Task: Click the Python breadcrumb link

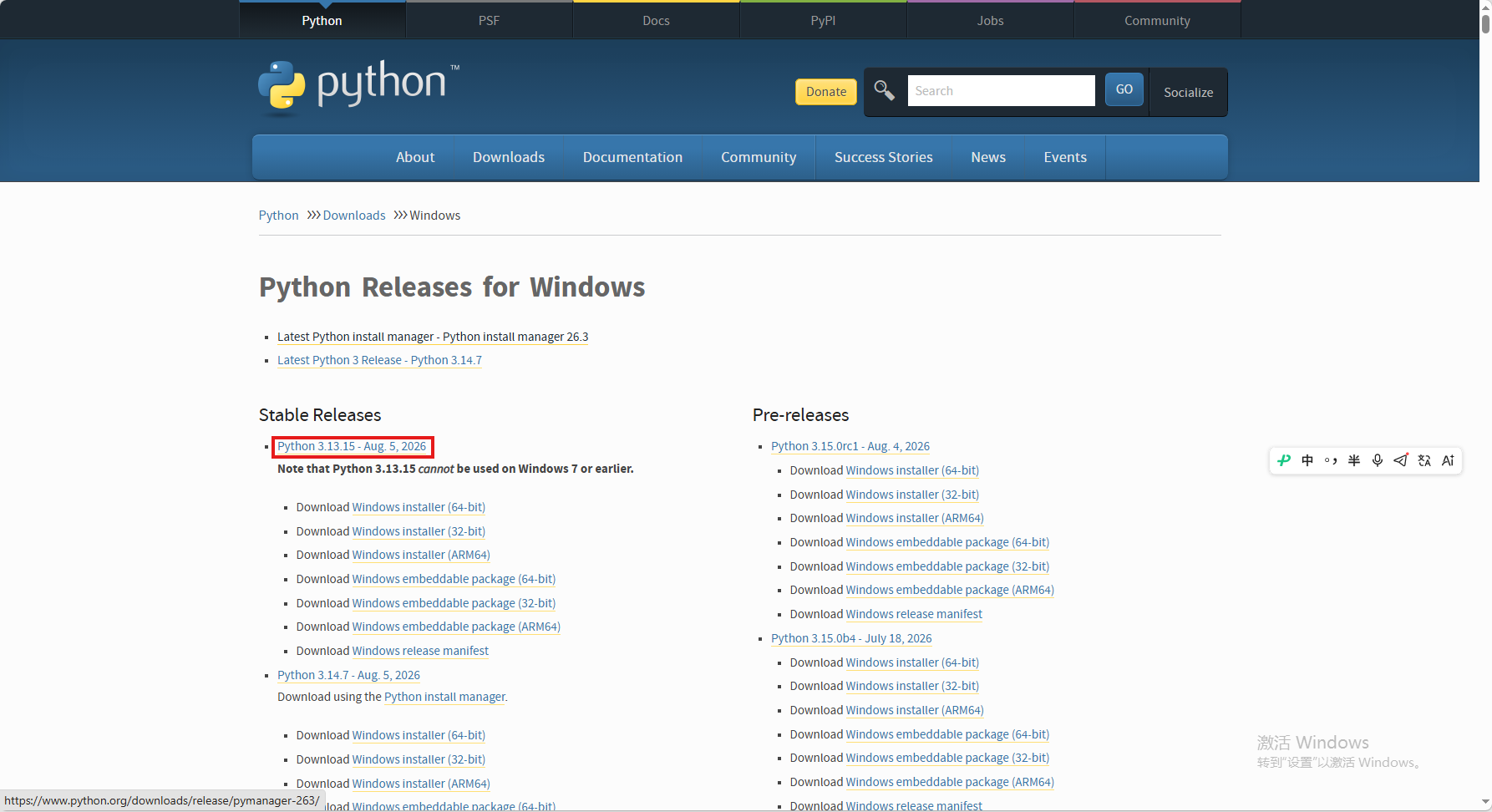Action: pos(278,216)
